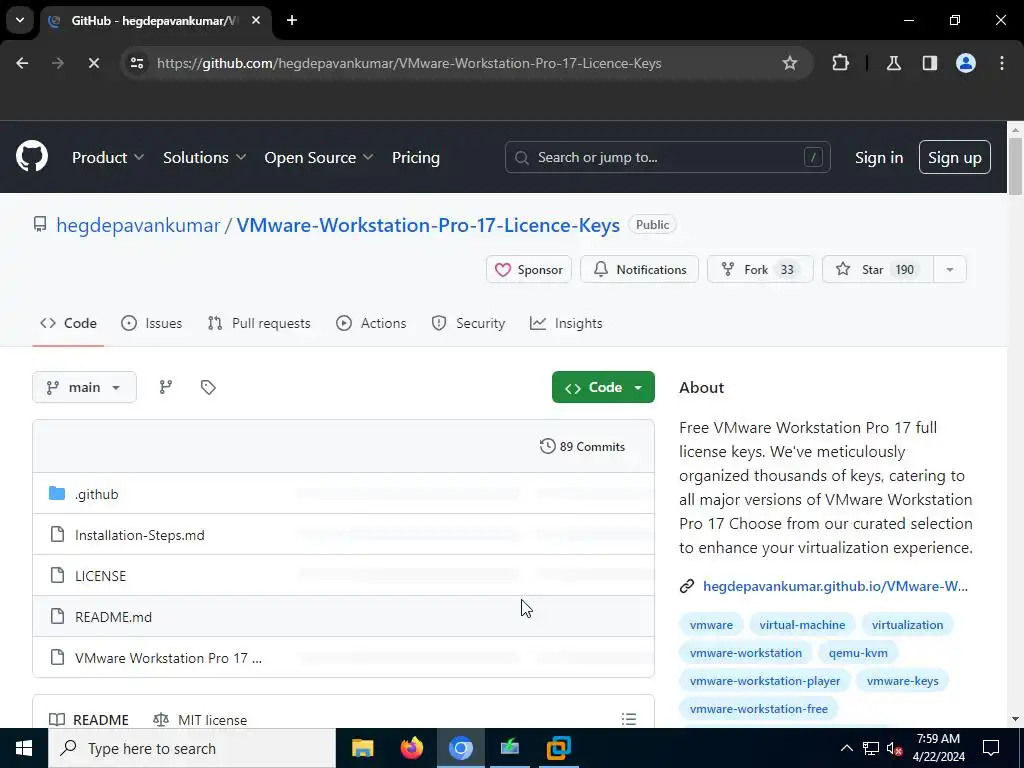Open the main branch selector
This screenshot has width=1024, height=768.
pos(84,387)
